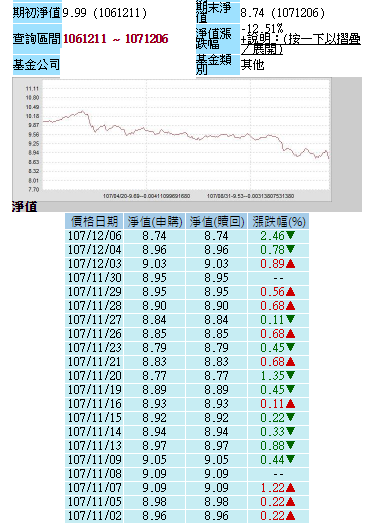Click the date cell 107/11/09
The width and height of the screenshot is (367, 523).
click(x=94, y=460)
